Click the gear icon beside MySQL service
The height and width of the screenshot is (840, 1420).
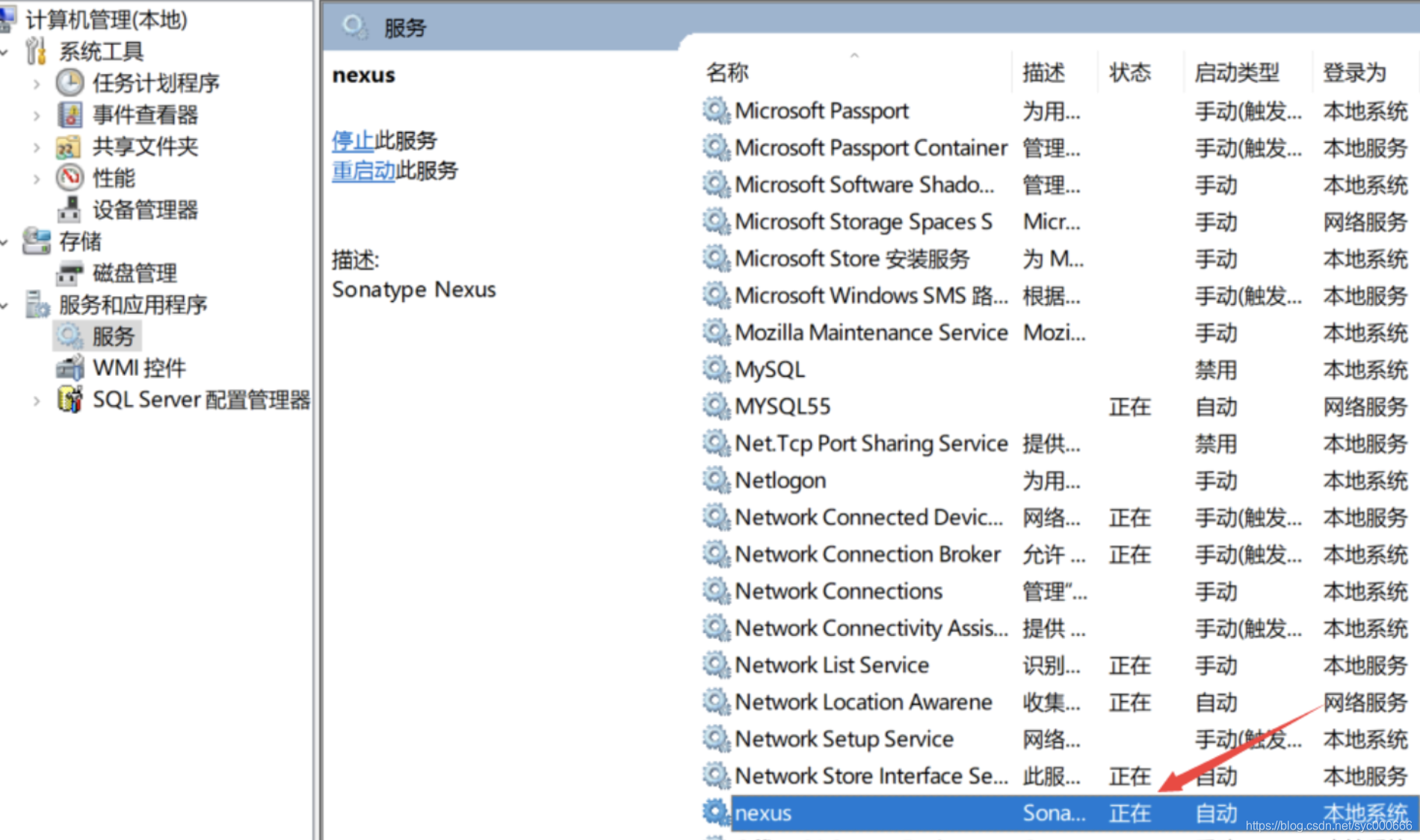715,368
